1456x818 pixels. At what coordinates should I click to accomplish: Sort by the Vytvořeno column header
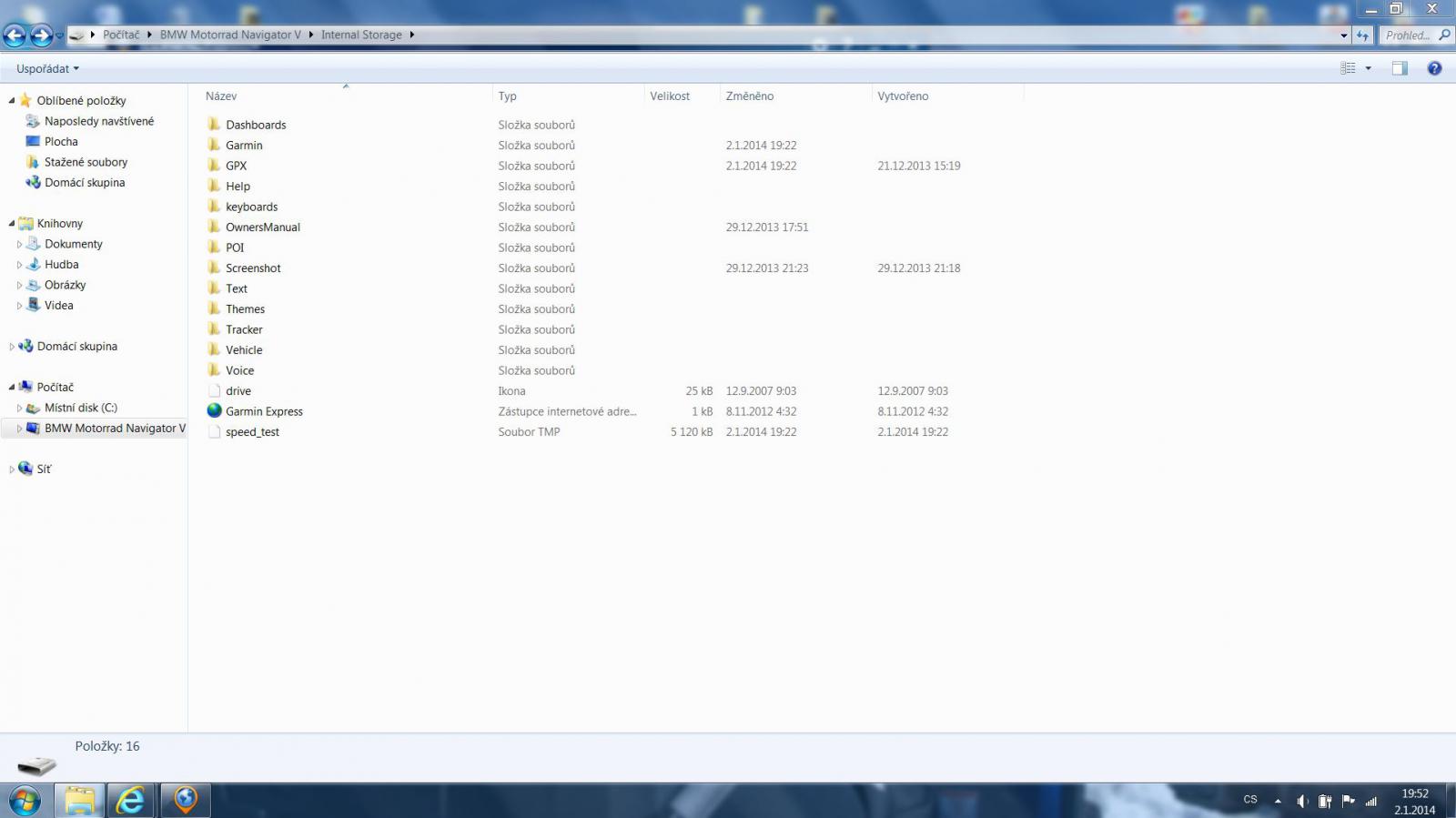click(x=903, y=96)
